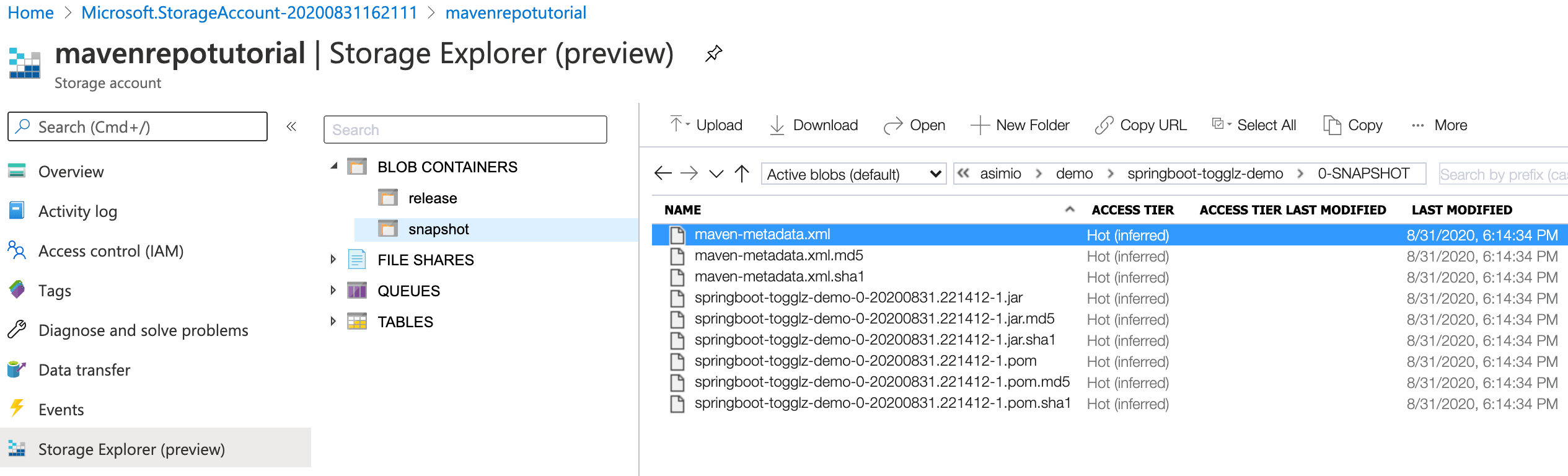The image size is (1568, 476).
Task: Sort by LAST MODIFIED column
Action: coord(1461,210)
